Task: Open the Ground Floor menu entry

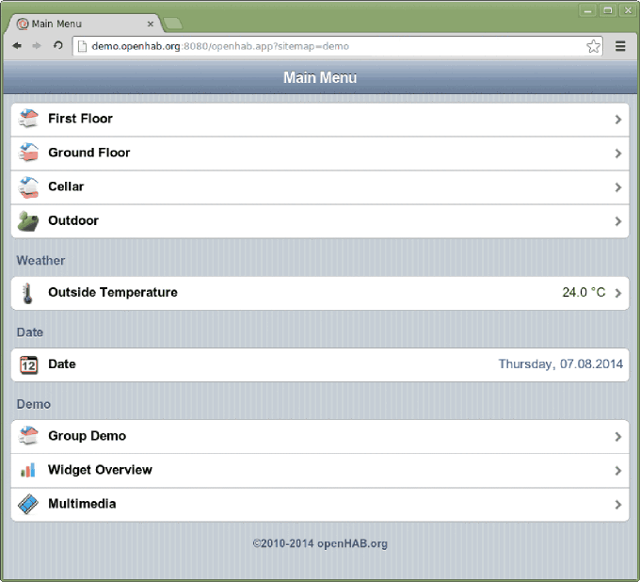Action: (x=320, y=153)
